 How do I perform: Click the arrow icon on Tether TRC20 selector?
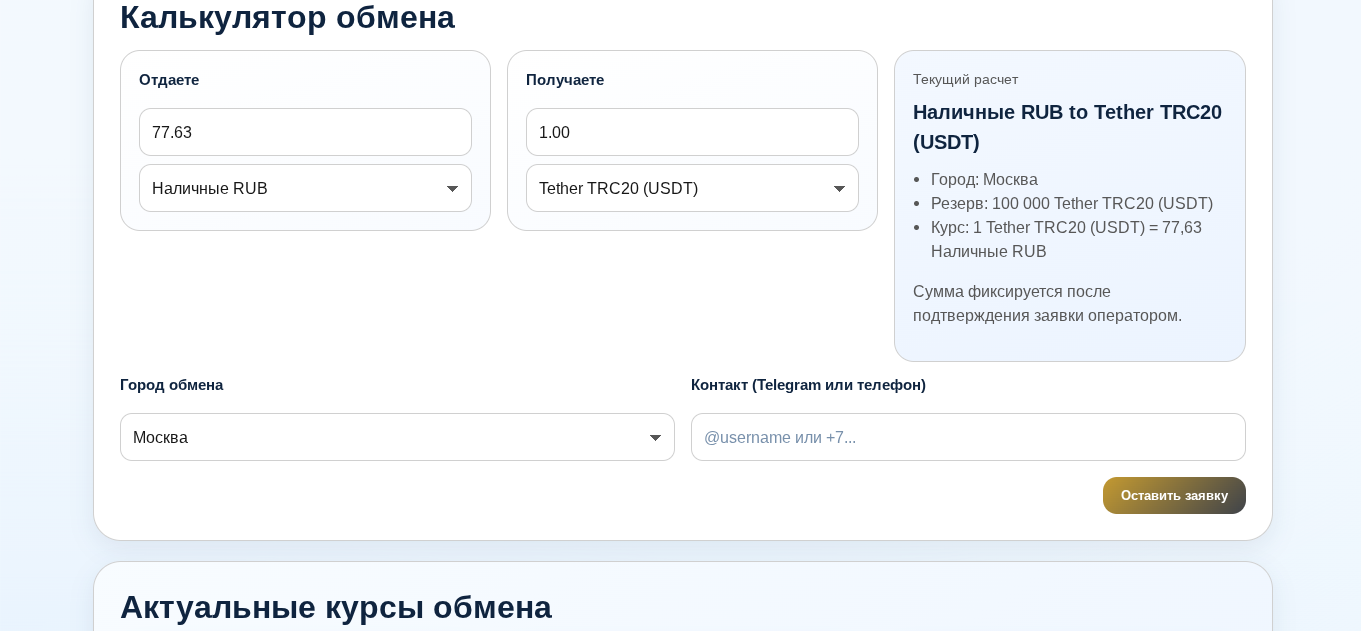click(839, 188)
